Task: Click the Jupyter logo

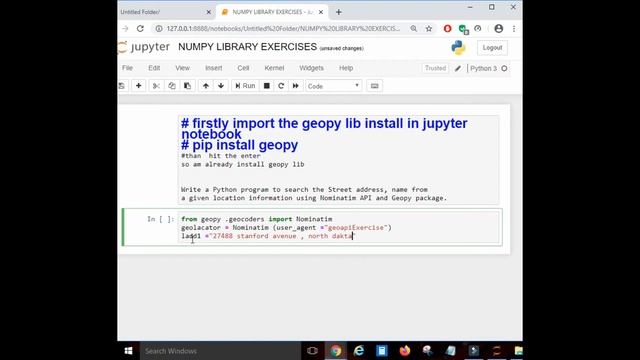Action: 144,47
